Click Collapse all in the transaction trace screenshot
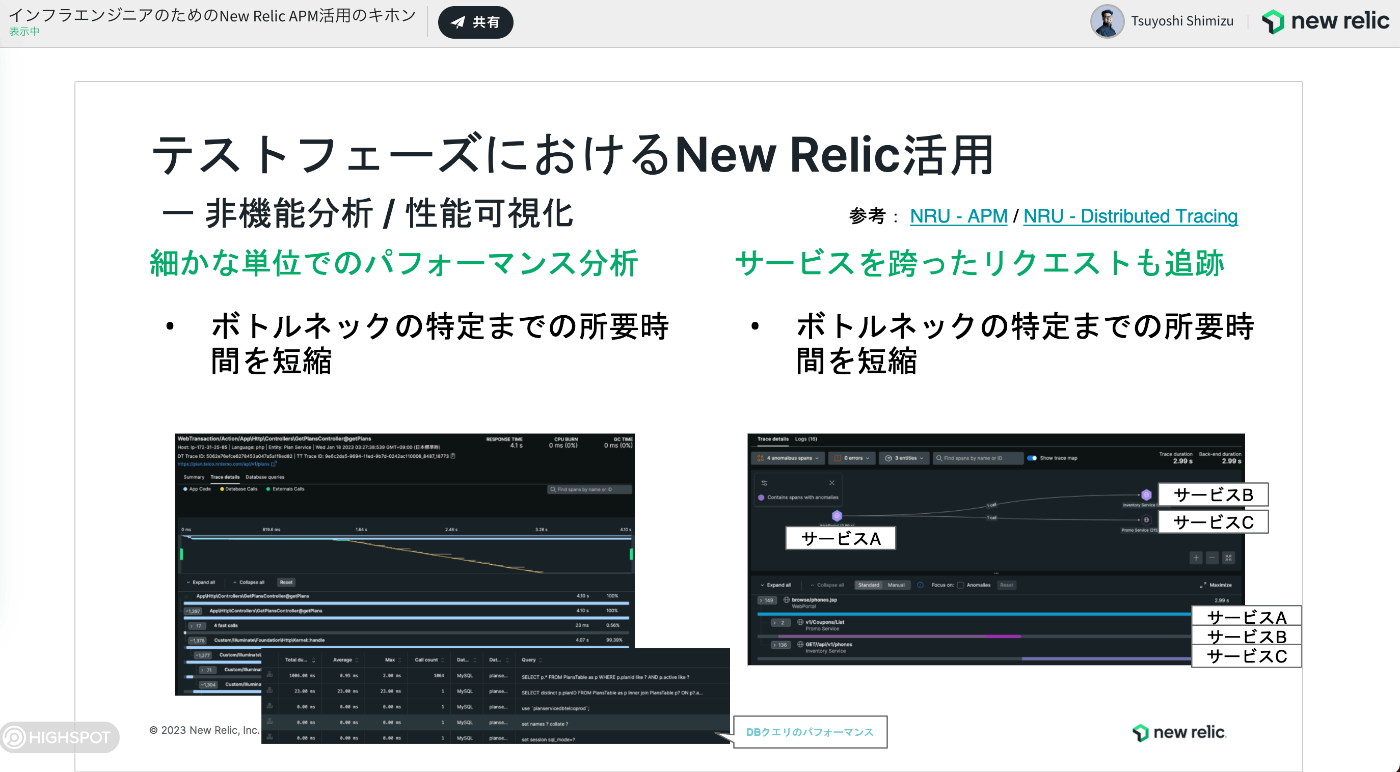Viewport: 1400px width, 772px height. [x=248, y=582]
